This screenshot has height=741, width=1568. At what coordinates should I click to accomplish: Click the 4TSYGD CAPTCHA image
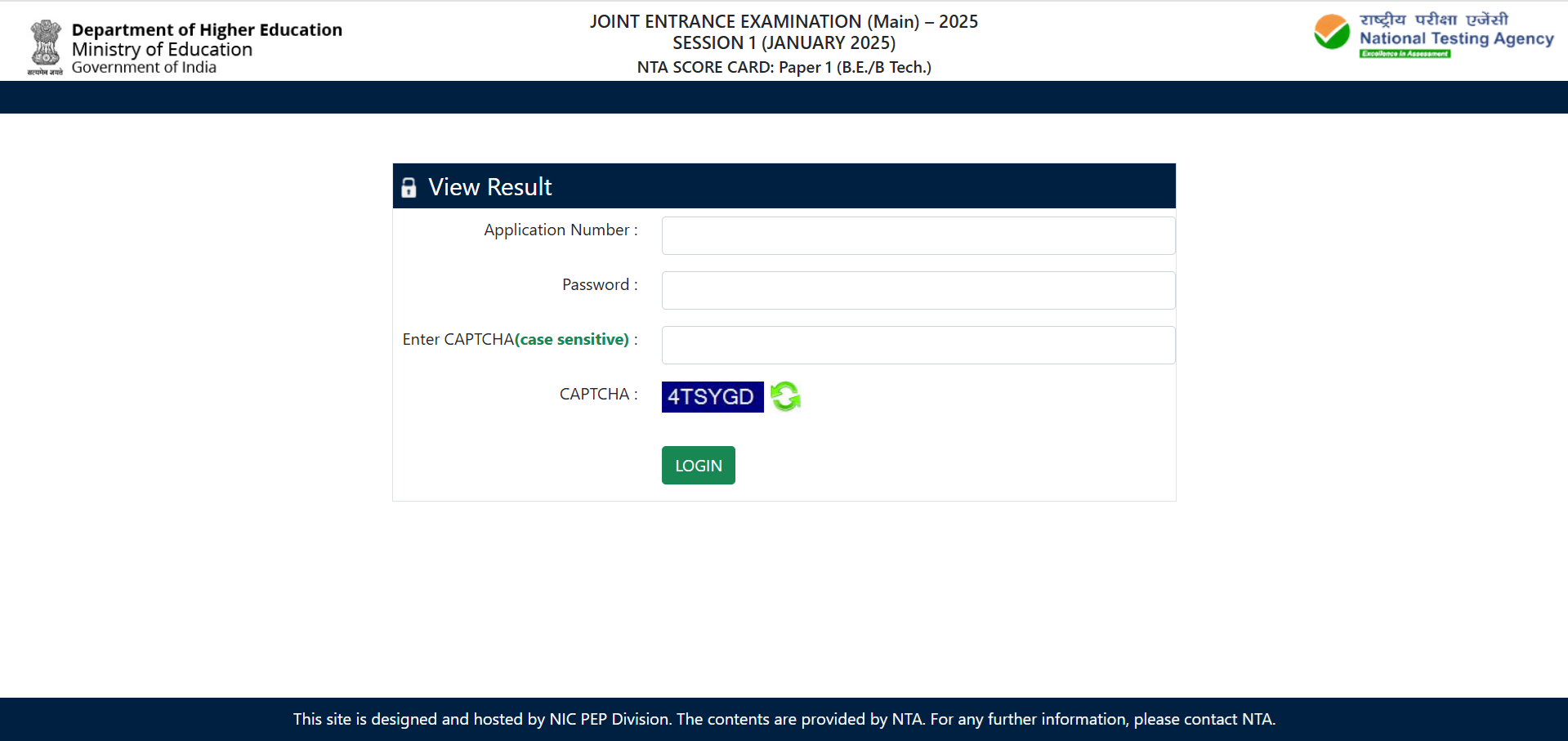tap(712, 397)
